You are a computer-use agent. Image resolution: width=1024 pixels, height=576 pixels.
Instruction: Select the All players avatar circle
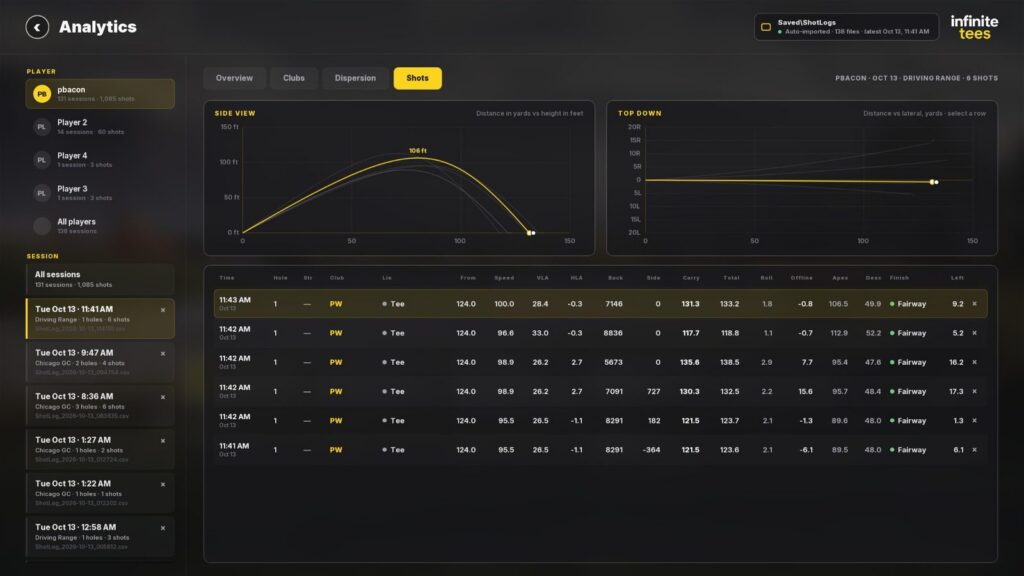point(42,226)
